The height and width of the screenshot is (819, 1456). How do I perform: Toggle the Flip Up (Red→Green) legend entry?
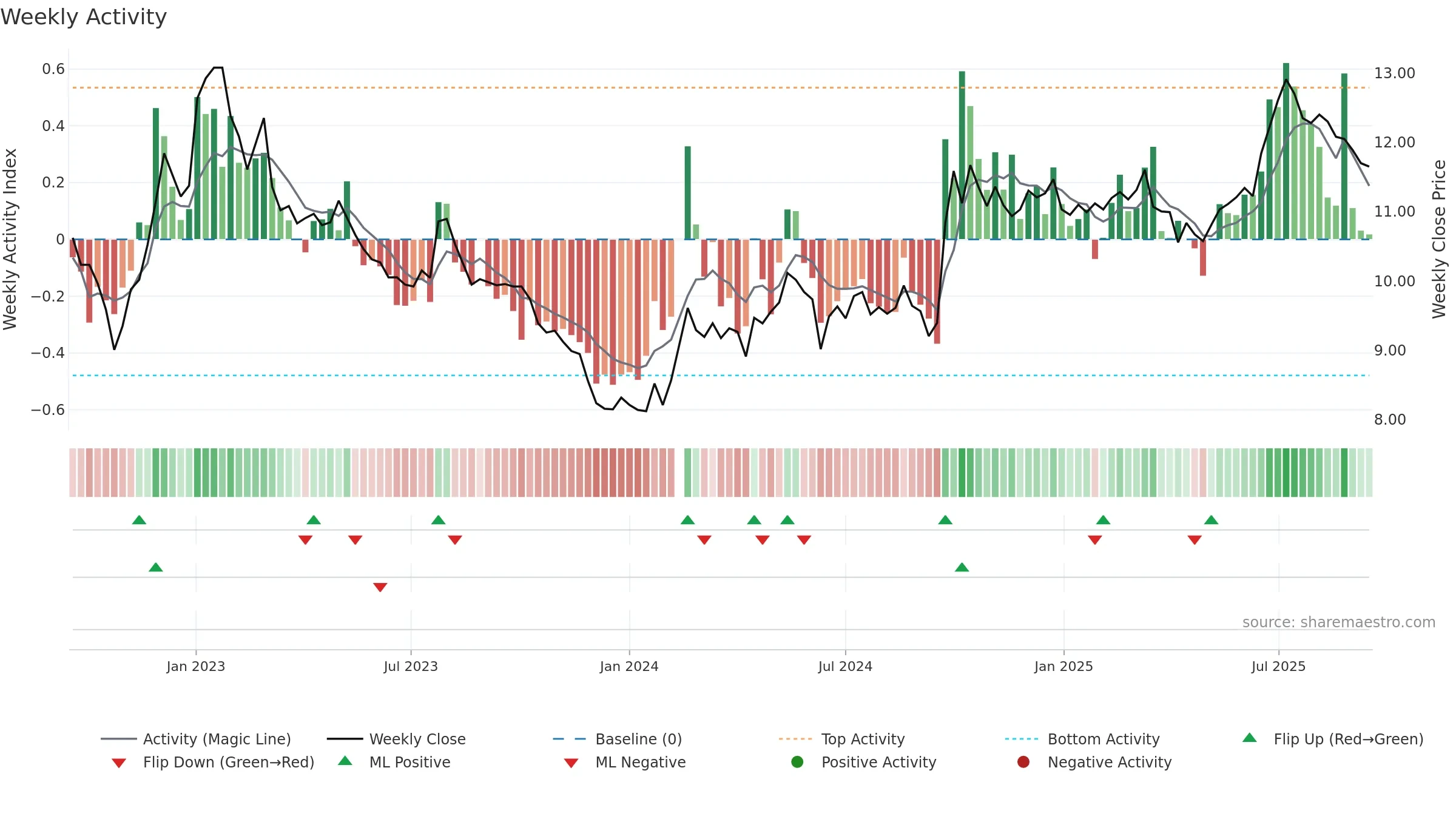(1333, 739)
